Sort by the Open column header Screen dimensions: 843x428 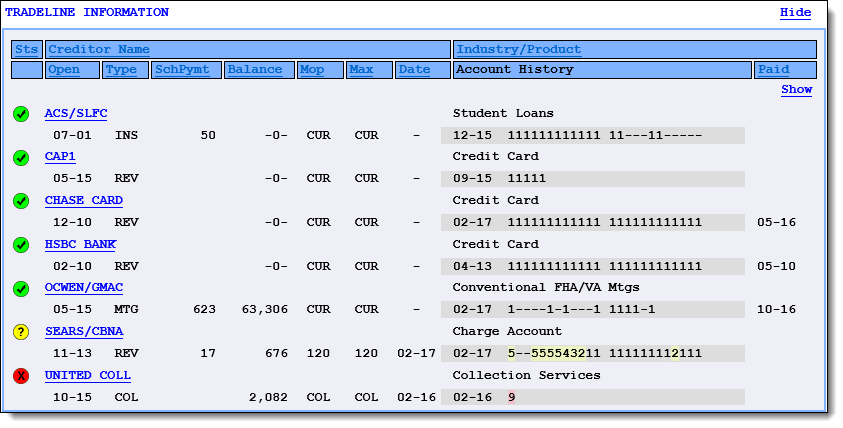(x=64, y=70)
